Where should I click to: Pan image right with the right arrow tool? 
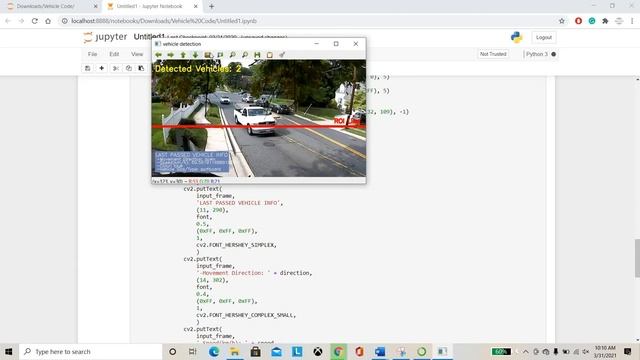tap(171, 55)
